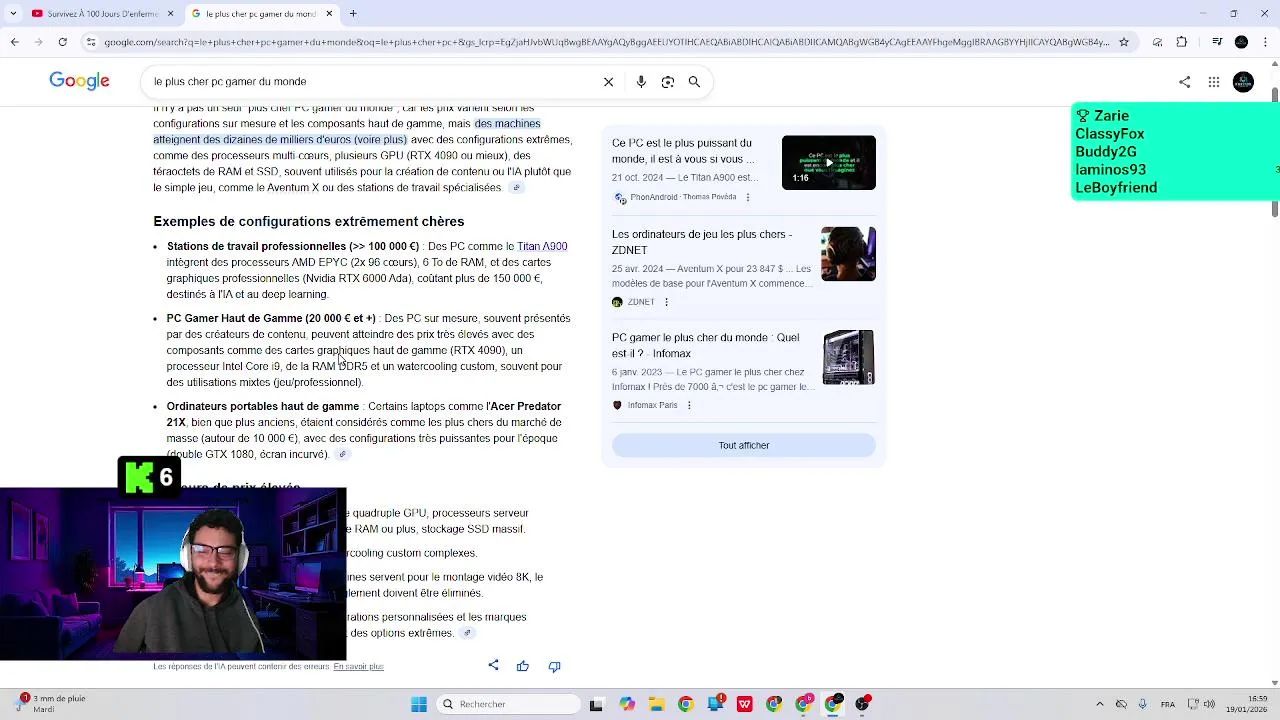The width and height of the screenshot is (1280, 720).
Task: Open Chrome three-dot menu
Action: tap(1266, 42)
